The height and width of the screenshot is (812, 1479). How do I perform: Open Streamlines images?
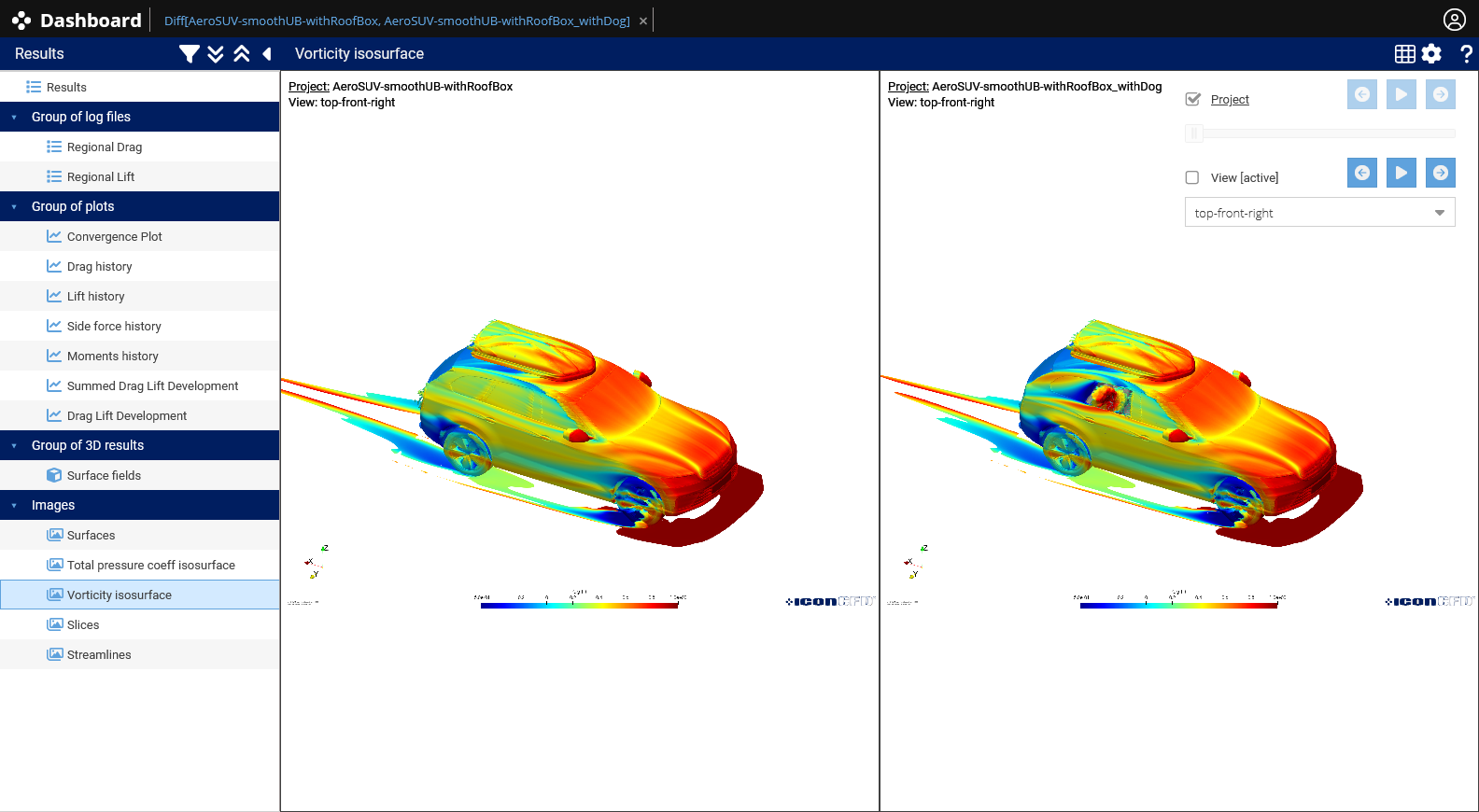coord(140,654)
